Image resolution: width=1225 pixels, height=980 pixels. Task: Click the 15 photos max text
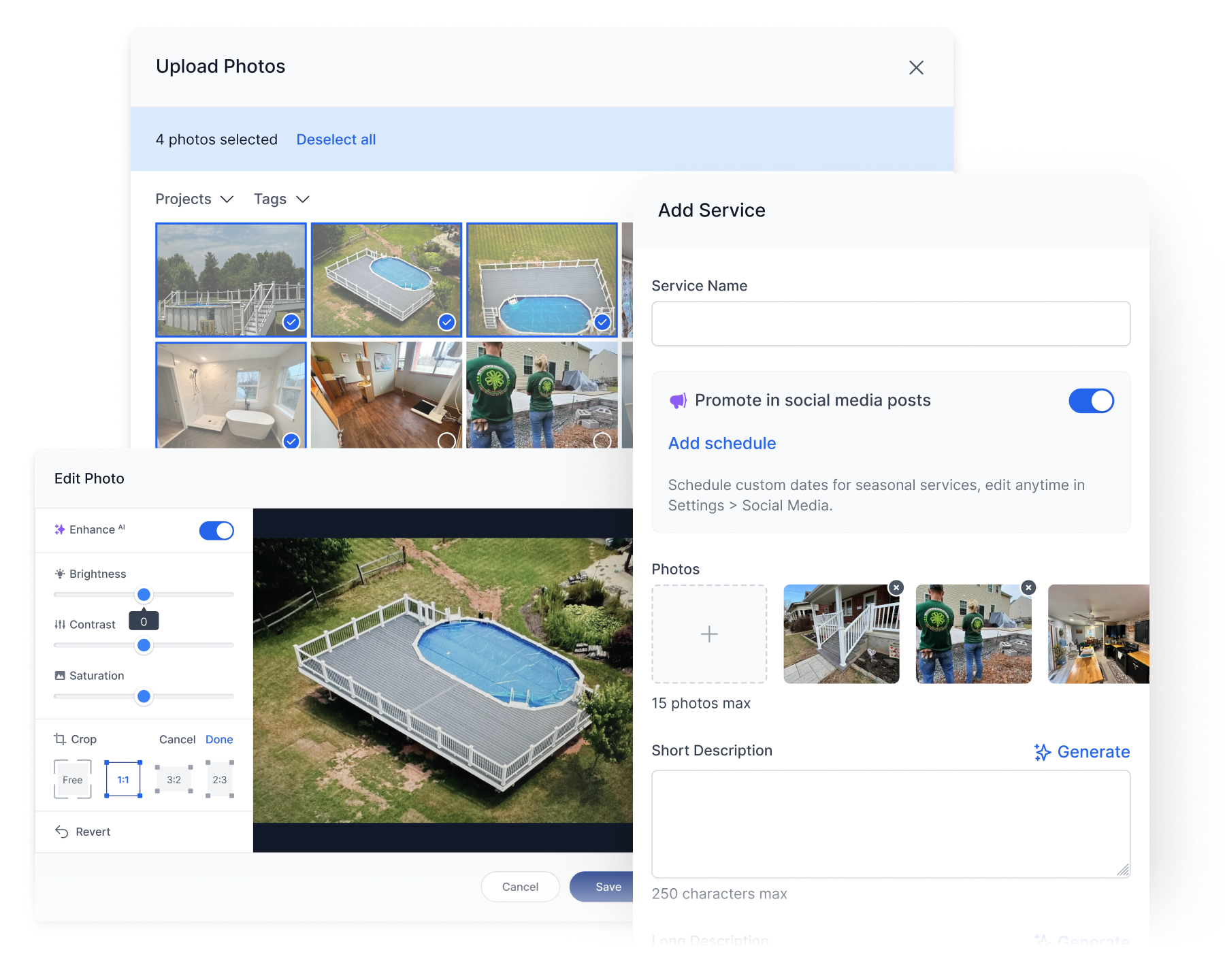click(x=701, y=703)
